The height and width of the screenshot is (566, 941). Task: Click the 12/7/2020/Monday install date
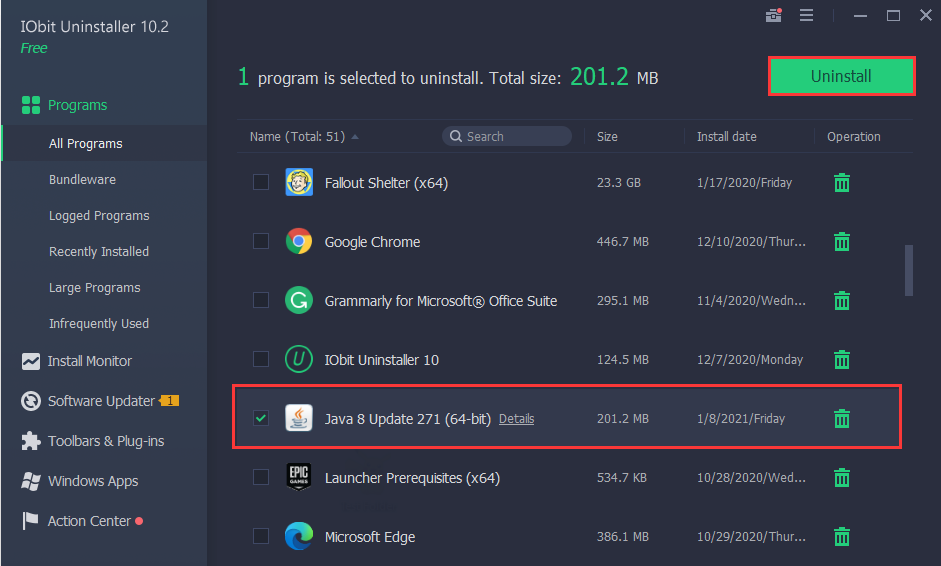coord(750,360)
